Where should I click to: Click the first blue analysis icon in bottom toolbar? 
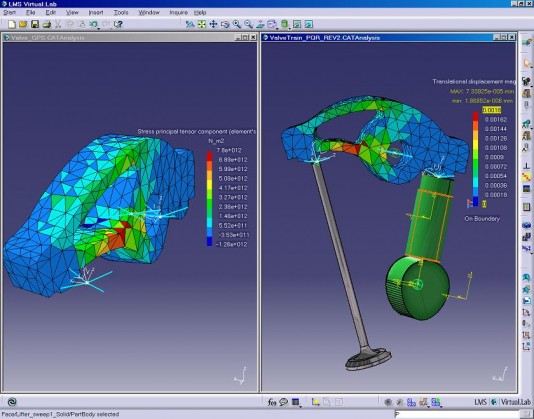tap(411, 402)
